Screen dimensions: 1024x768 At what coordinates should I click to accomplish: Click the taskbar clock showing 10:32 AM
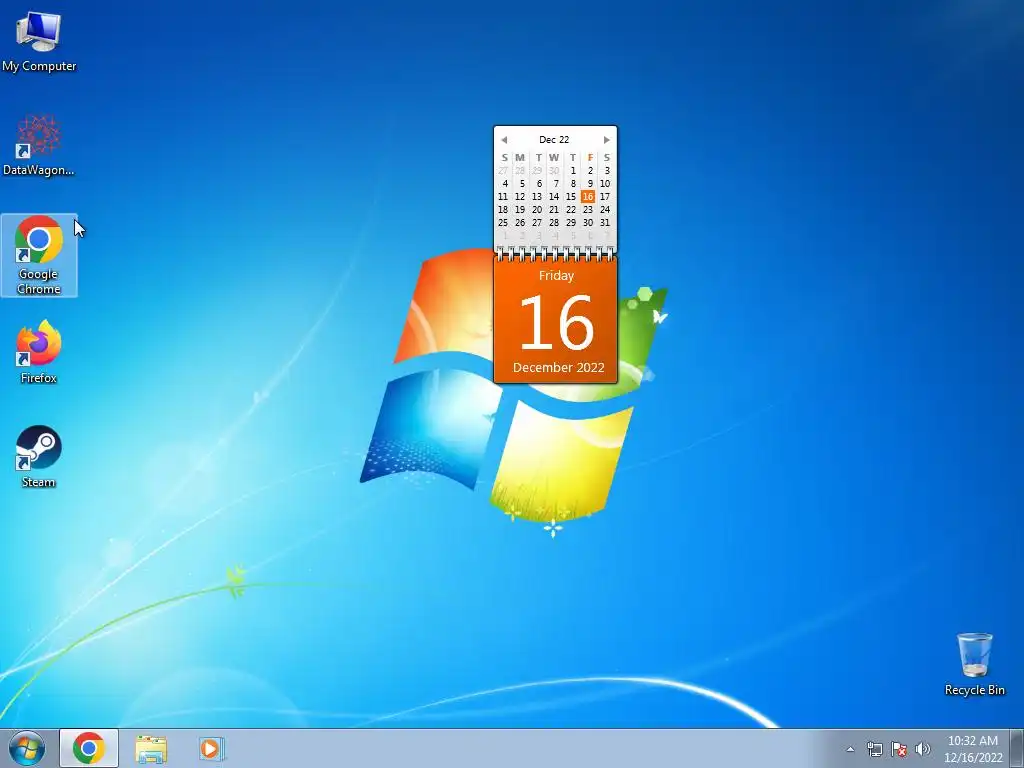click(973, 748)
